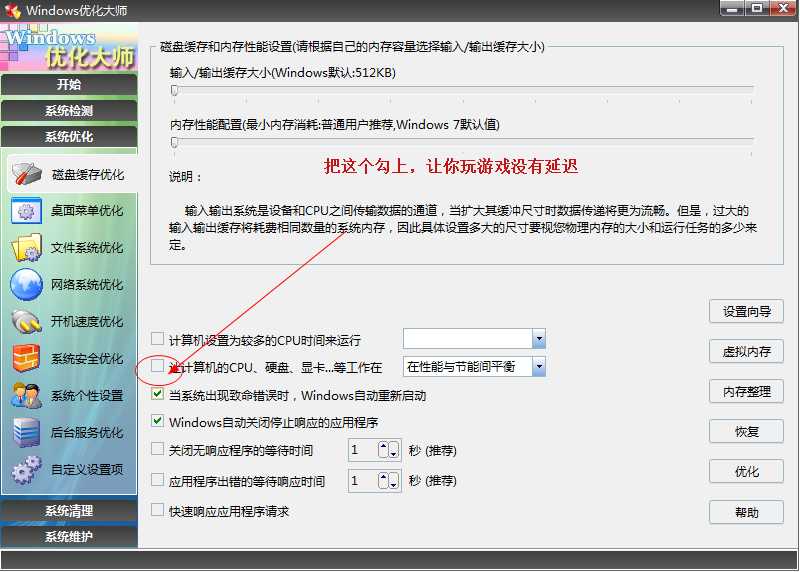Open the 磁盘缓存优化 disk cache icon
Screen dimensions: 800x572
pyautogui.click(x=27, y=175)
